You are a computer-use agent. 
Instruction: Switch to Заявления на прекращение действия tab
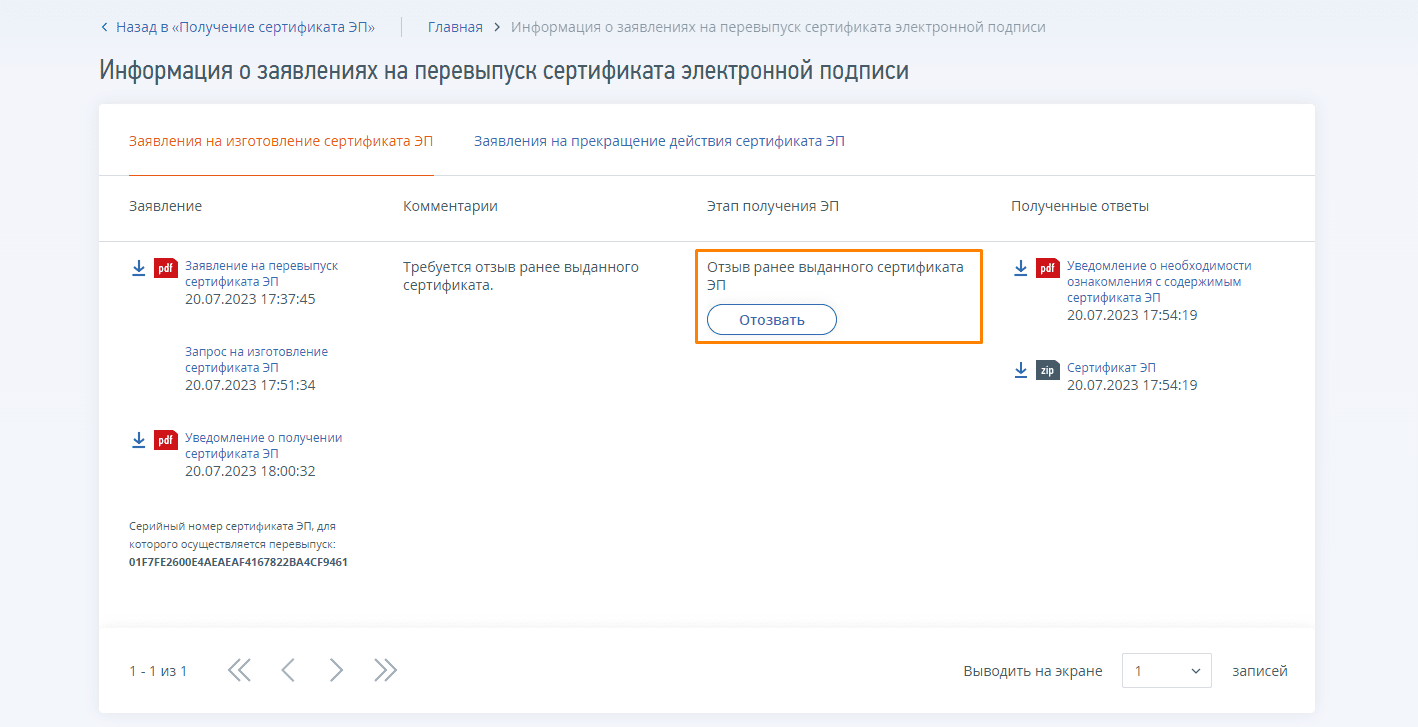point(659,142)
